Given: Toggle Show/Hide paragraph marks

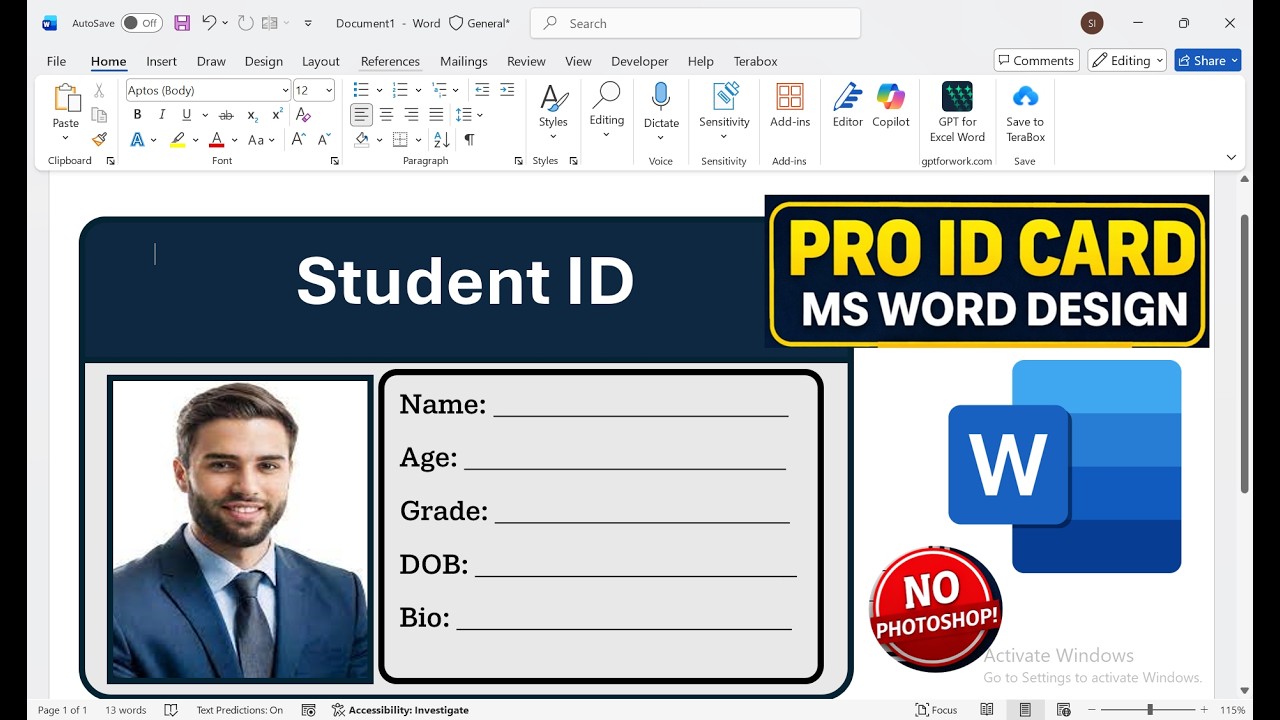Looking at the screenshot, I should [469, 140].
